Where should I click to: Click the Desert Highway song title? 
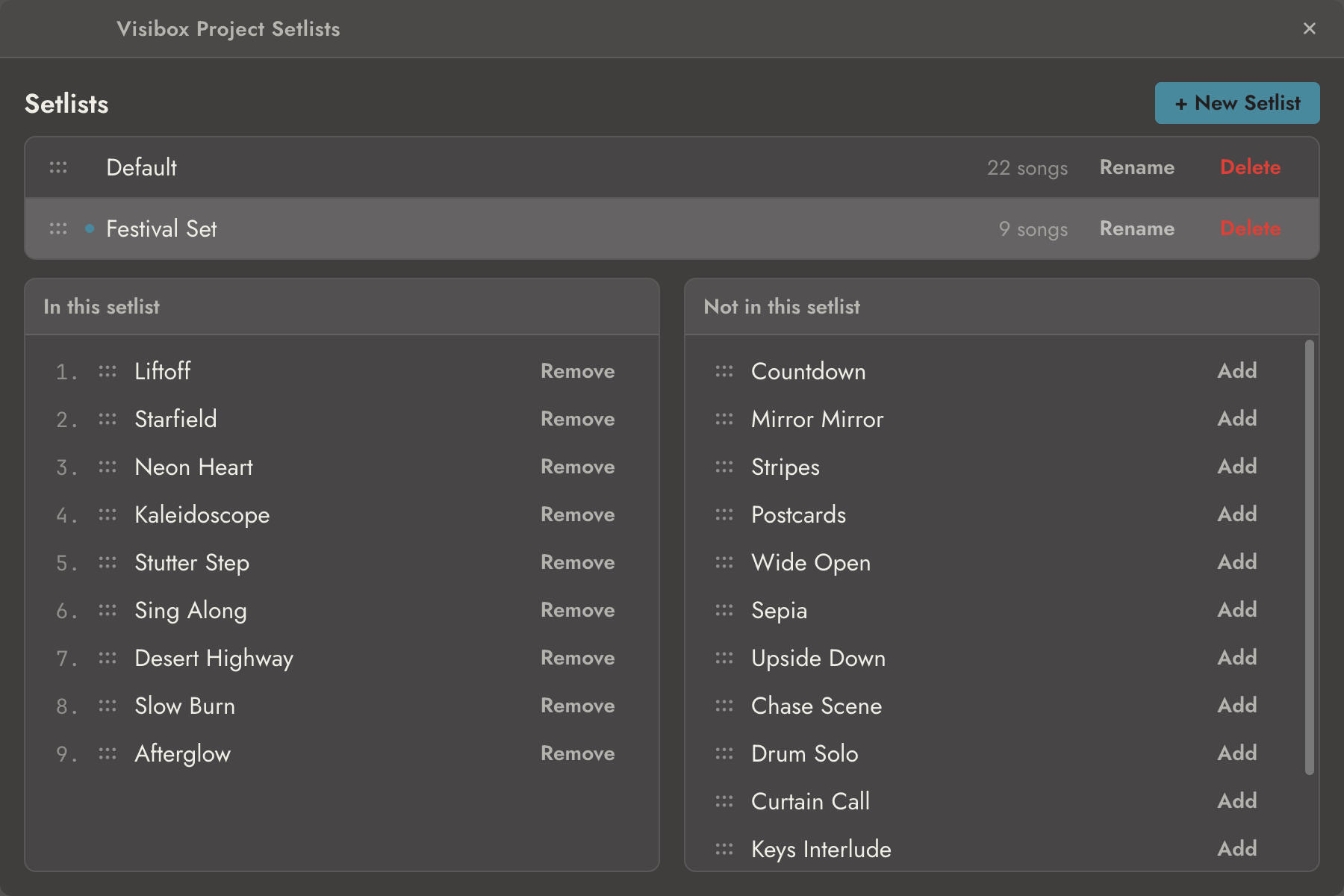pyautogui.click(x=214, y=658)
